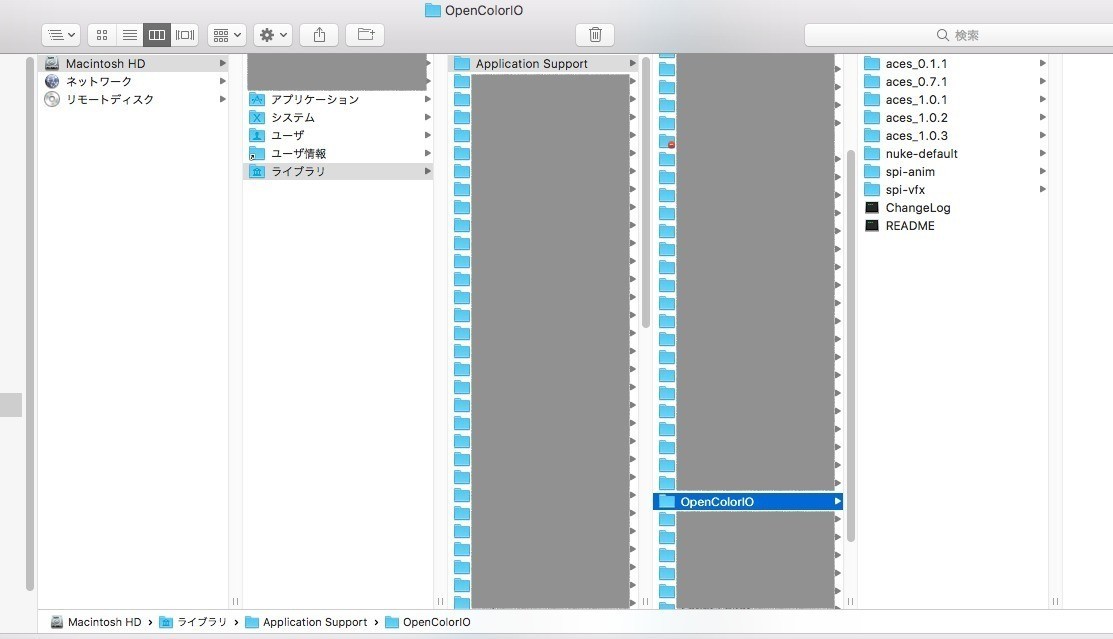Viewport: 1113px width, 639px height.
Task: Select the ChangeLog file
Action: point(954,207)
